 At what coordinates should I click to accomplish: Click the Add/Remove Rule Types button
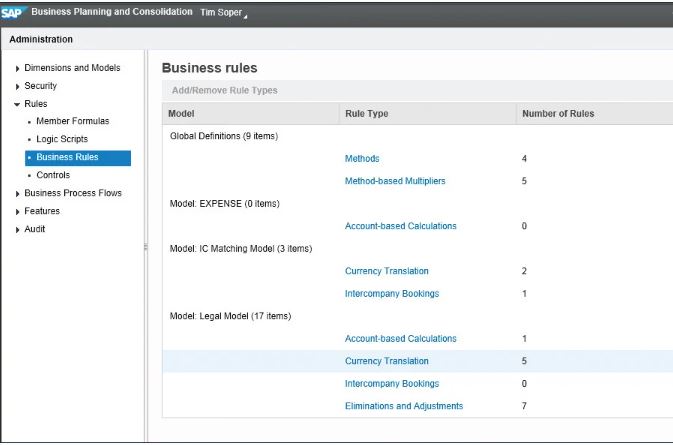224,91
